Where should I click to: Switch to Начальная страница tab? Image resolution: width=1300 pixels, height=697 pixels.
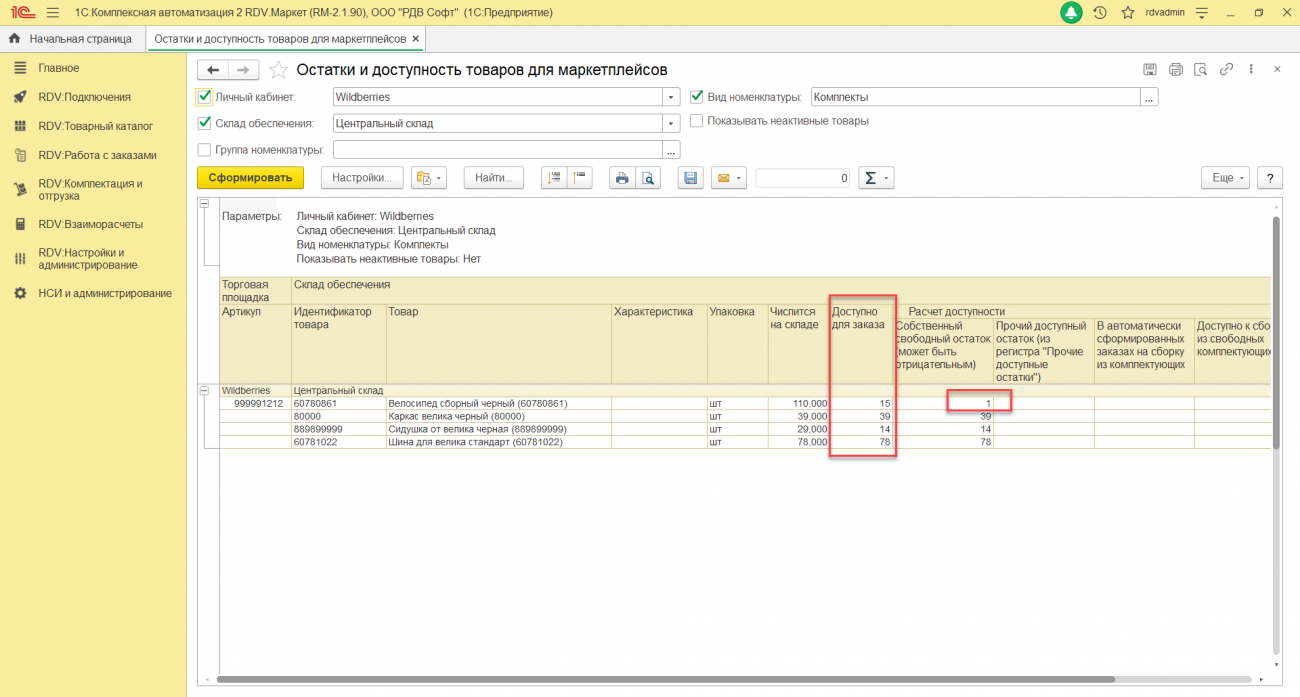point(72,38)
